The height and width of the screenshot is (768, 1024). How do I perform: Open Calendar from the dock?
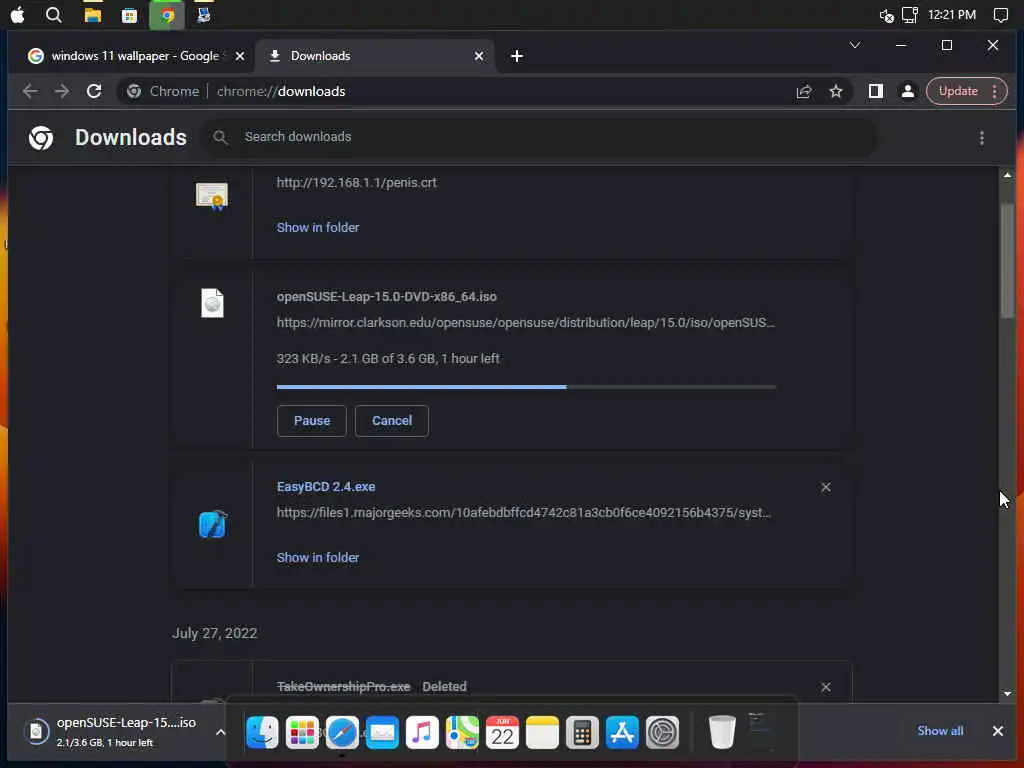[x=502, y=732]
